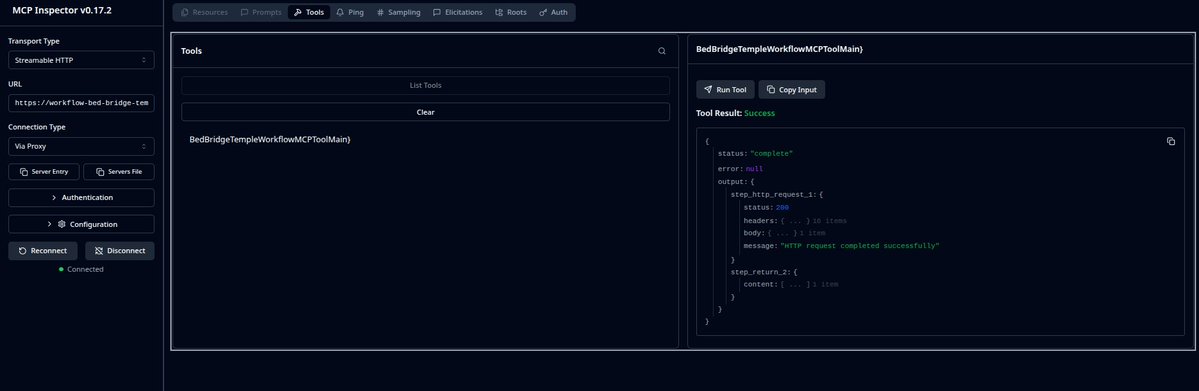Click the status value 200
The height and width of the screenshot is (391, 1199).
(x=781, y=207)
